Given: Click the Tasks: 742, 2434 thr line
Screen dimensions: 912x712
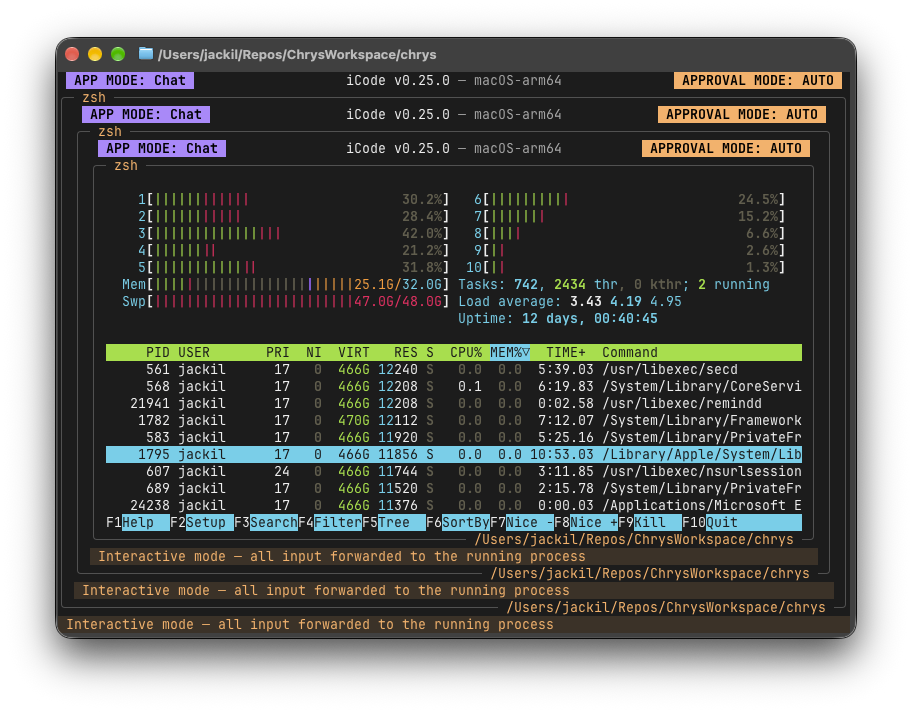Looking at the screenshot, I should [x=614, y=284].
